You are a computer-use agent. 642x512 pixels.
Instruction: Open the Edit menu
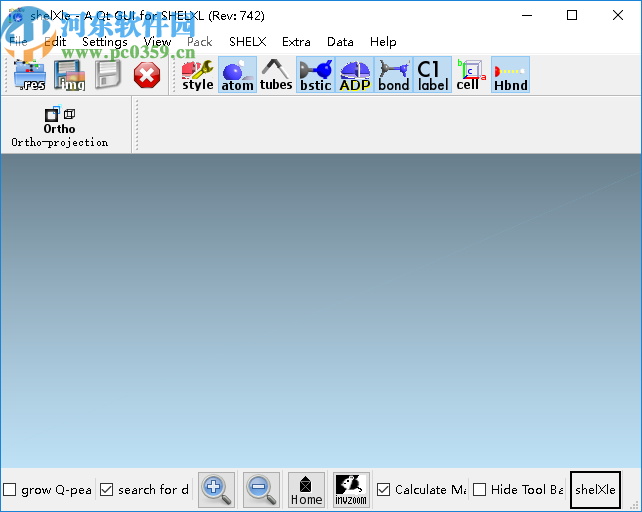[x=55, y=42]
